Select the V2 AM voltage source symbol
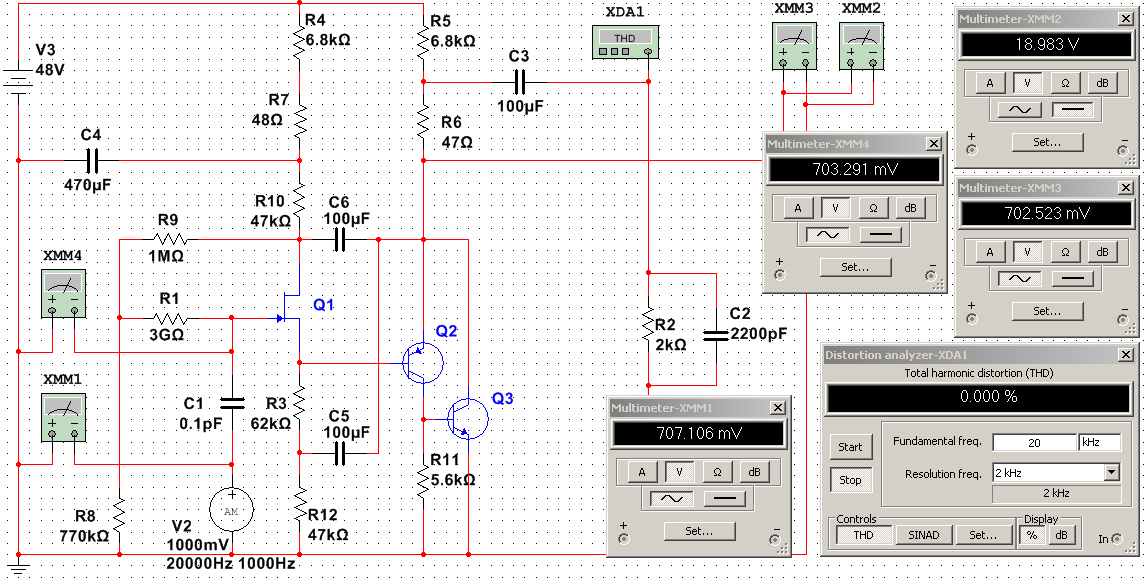1146x578 pixels. [x=232, y=509]
